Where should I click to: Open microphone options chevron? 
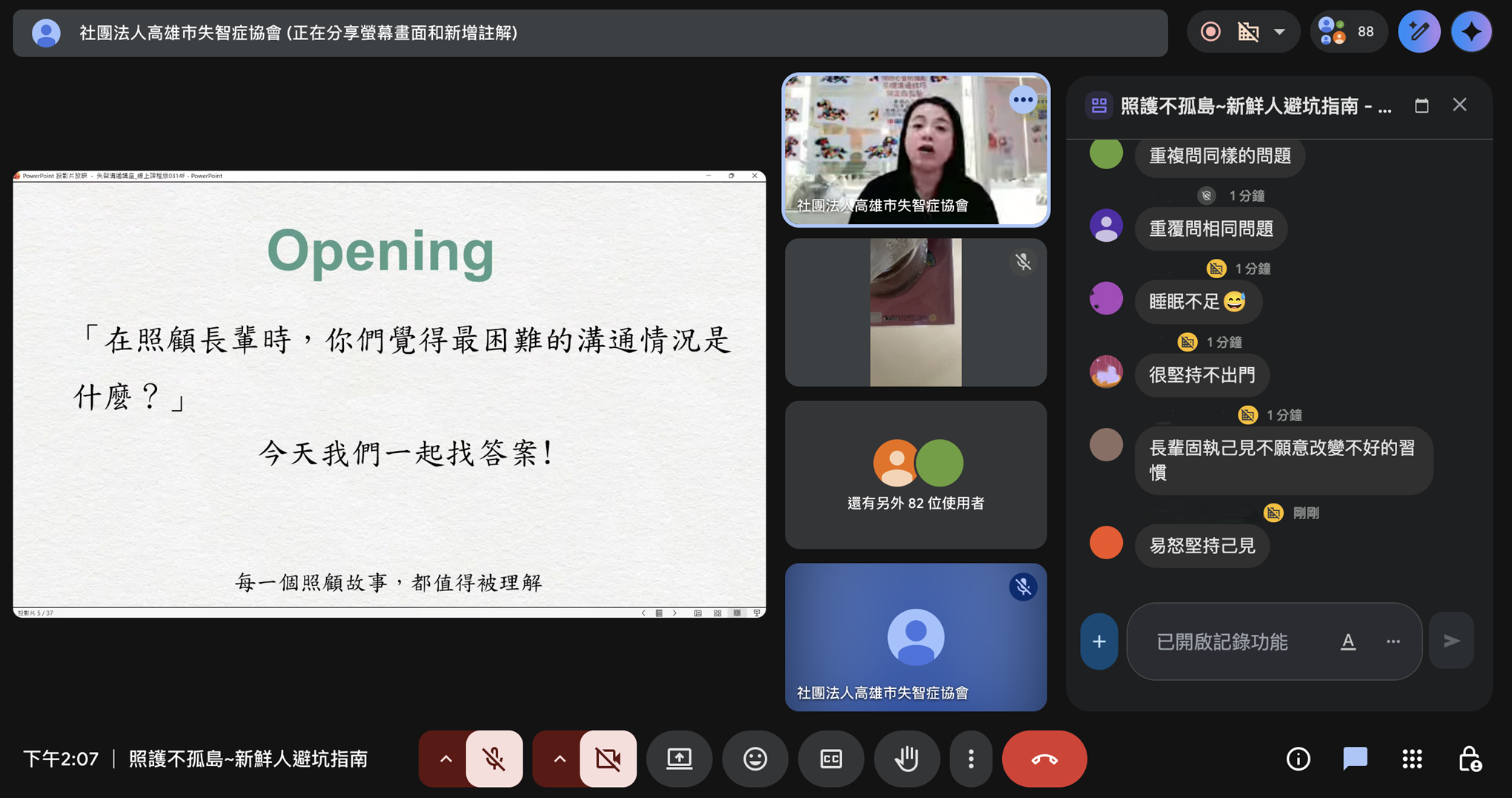coord(445,759)
